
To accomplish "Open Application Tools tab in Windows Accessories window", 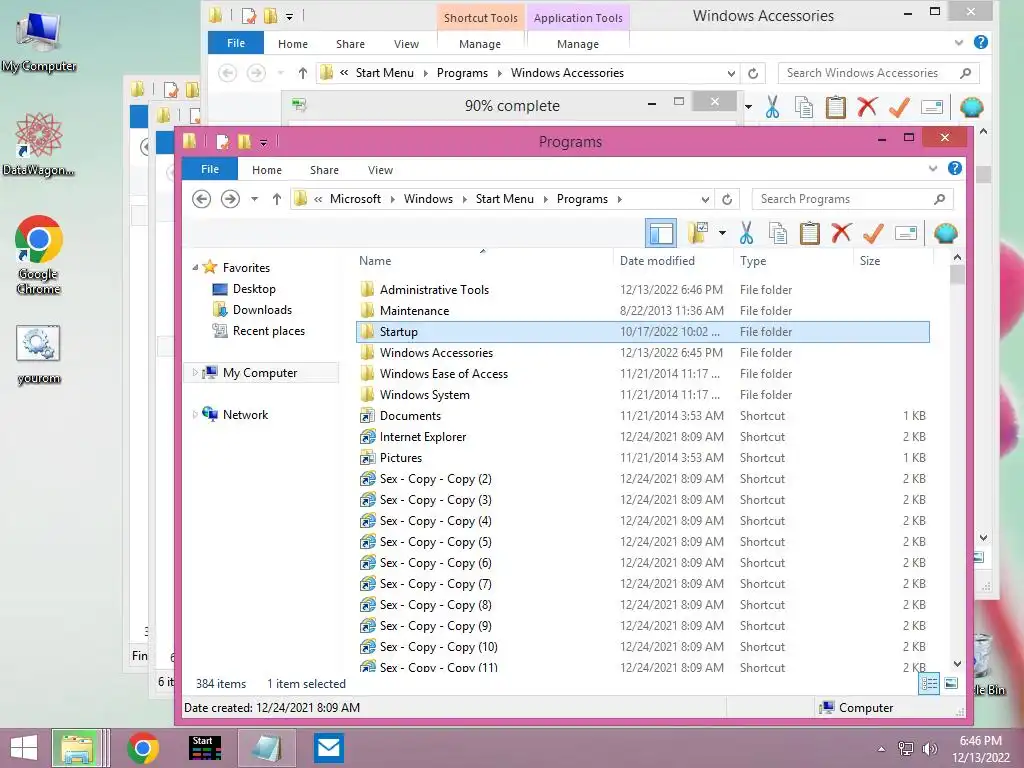I will click(x=578, y=18).
